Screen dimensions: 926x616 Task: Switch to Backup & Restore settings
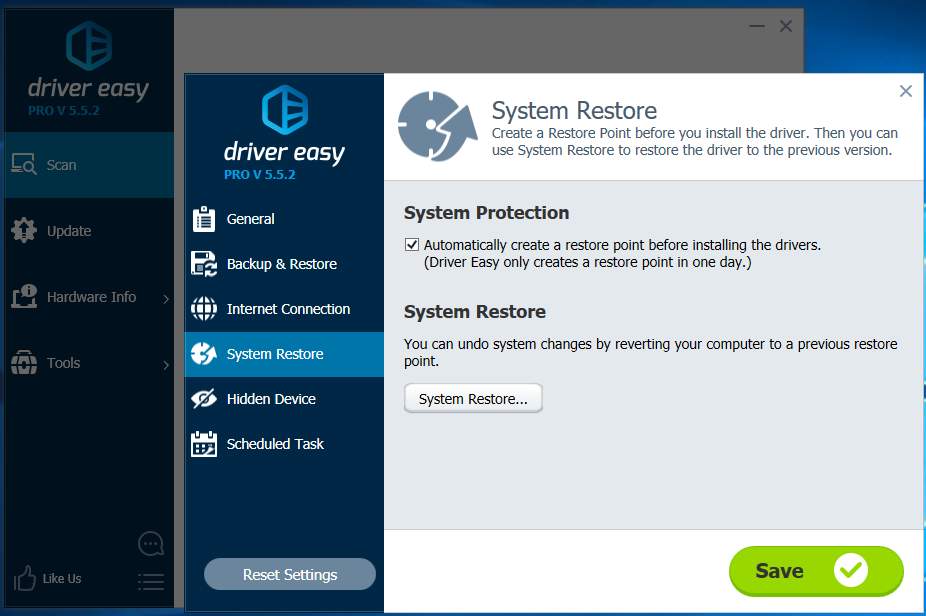point(284,264)
